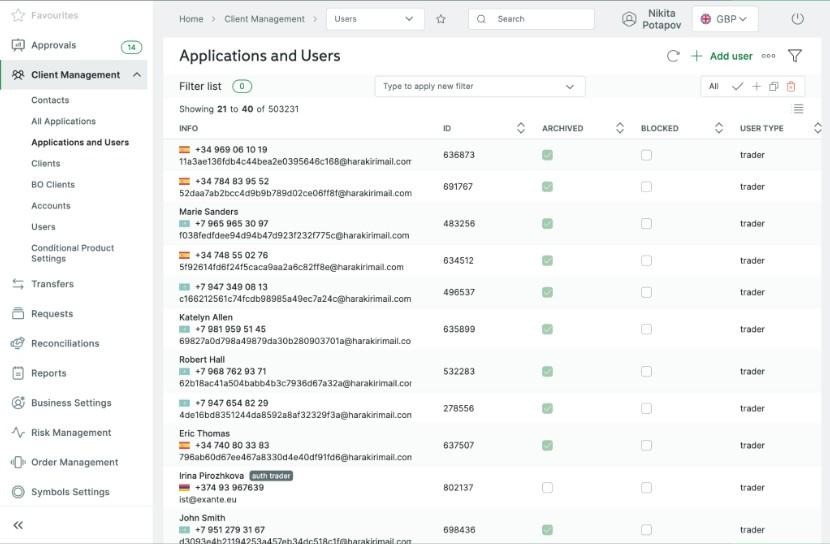Collapse sidebar with double chevron icon
Screen dimensions: 830x544
pos(18,524)
